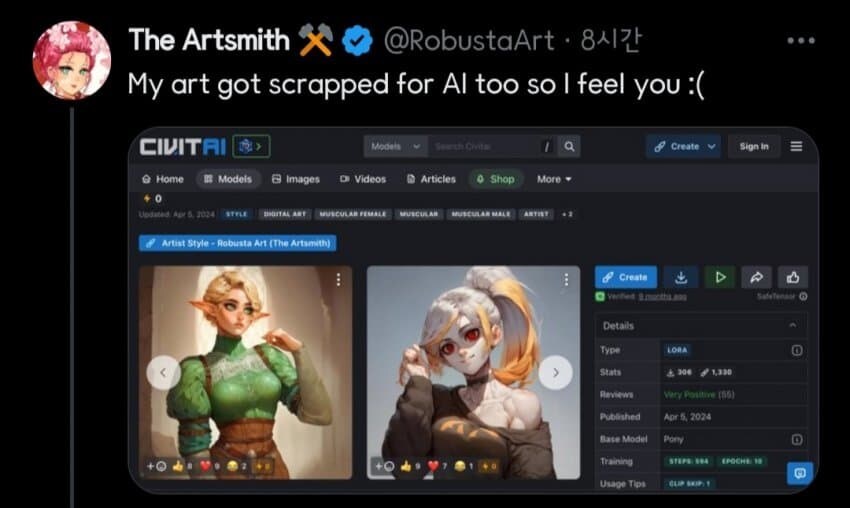Open the three-dot menu on elf image
The width and height of the screenshot is (850, 508).
(x=338, y=279)
